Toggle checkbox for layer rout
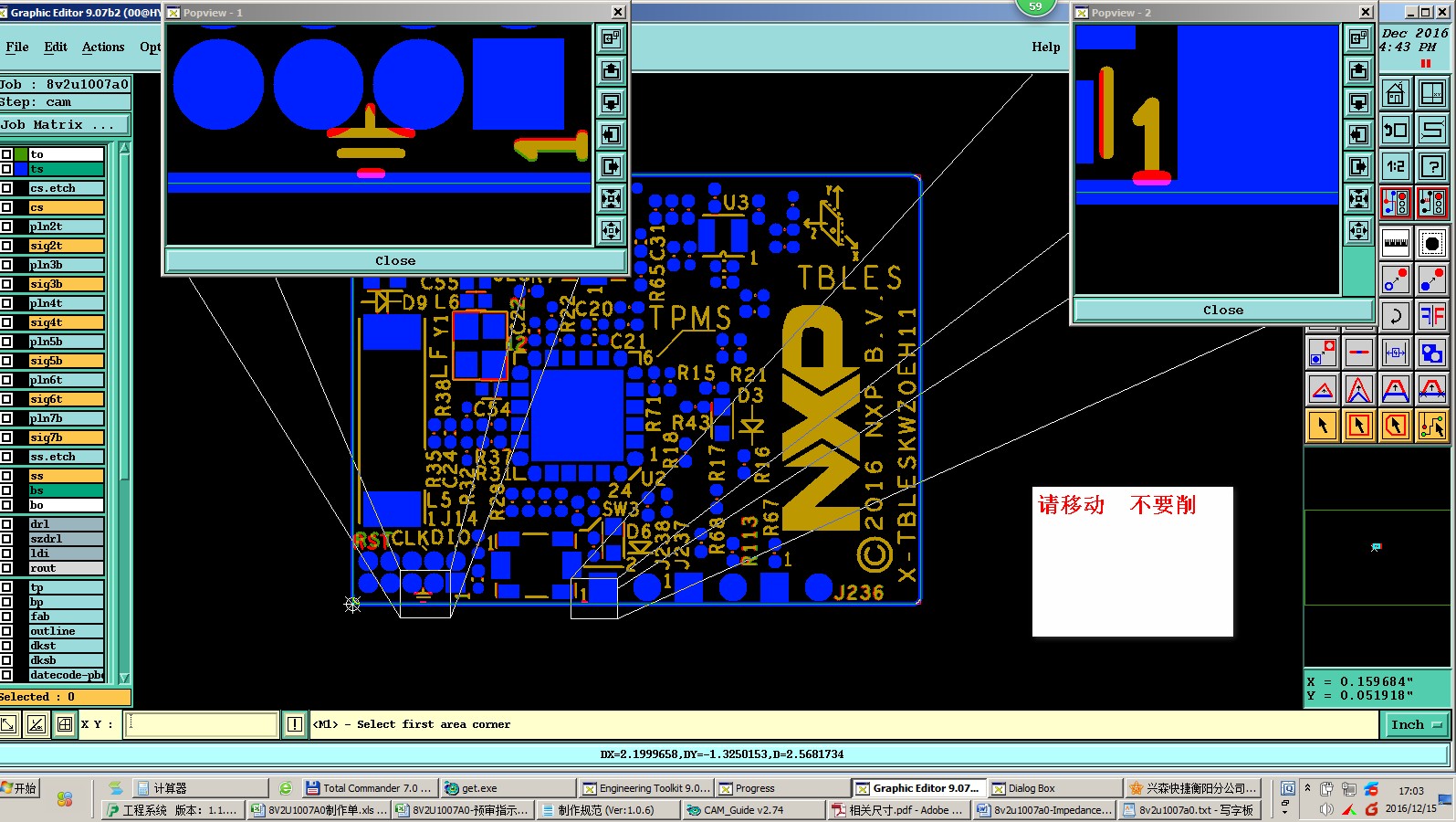The image size is (1456, 822). [6, 568]
